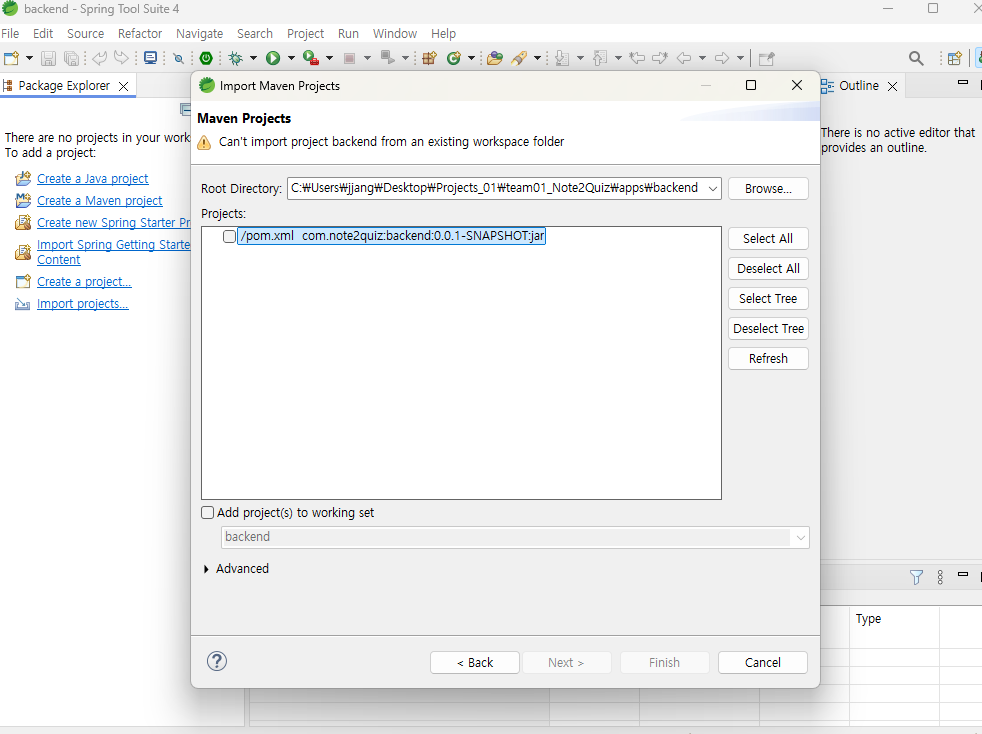Click the Select All button
The image size is (982, 734).
(768, 239)
